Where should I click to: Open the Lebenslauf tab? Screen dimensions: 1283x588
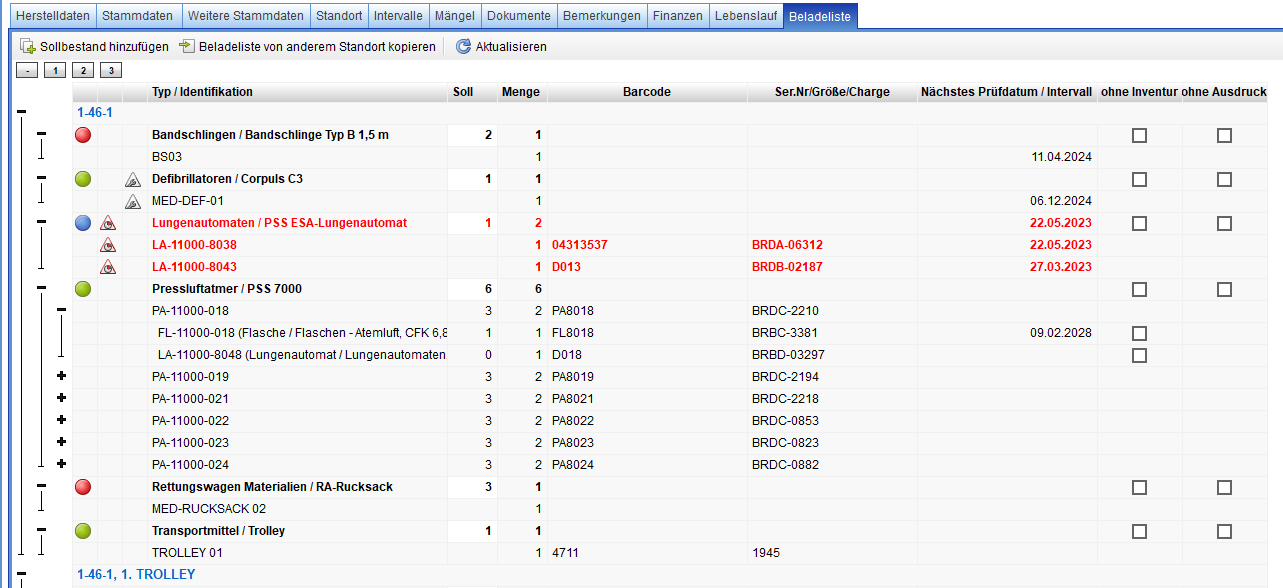pos(746,16)
